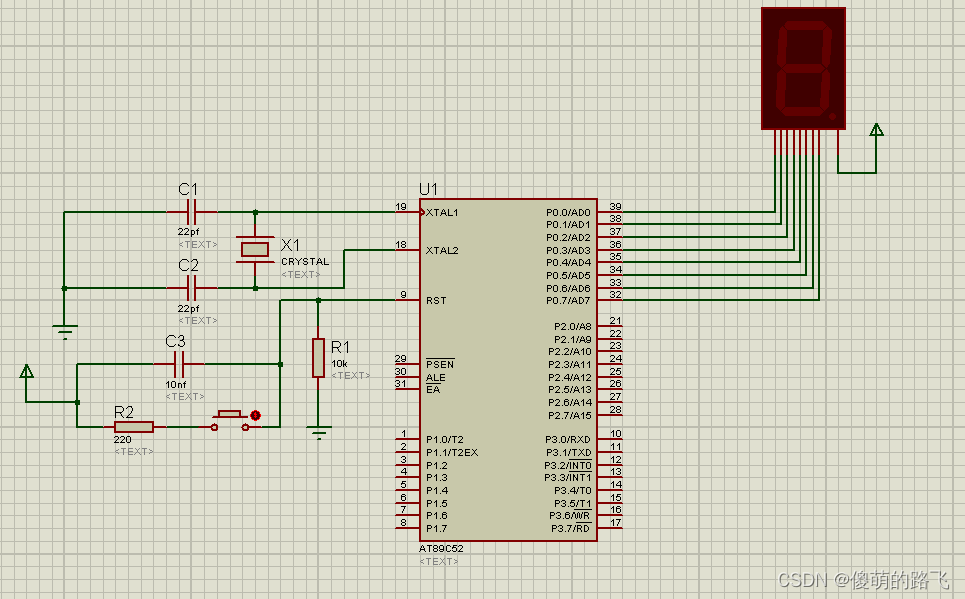Viewport: 965px width, 599px height.
Task: Click the <TEXT> placeholder under R2
Action: (x=134, y=452)
